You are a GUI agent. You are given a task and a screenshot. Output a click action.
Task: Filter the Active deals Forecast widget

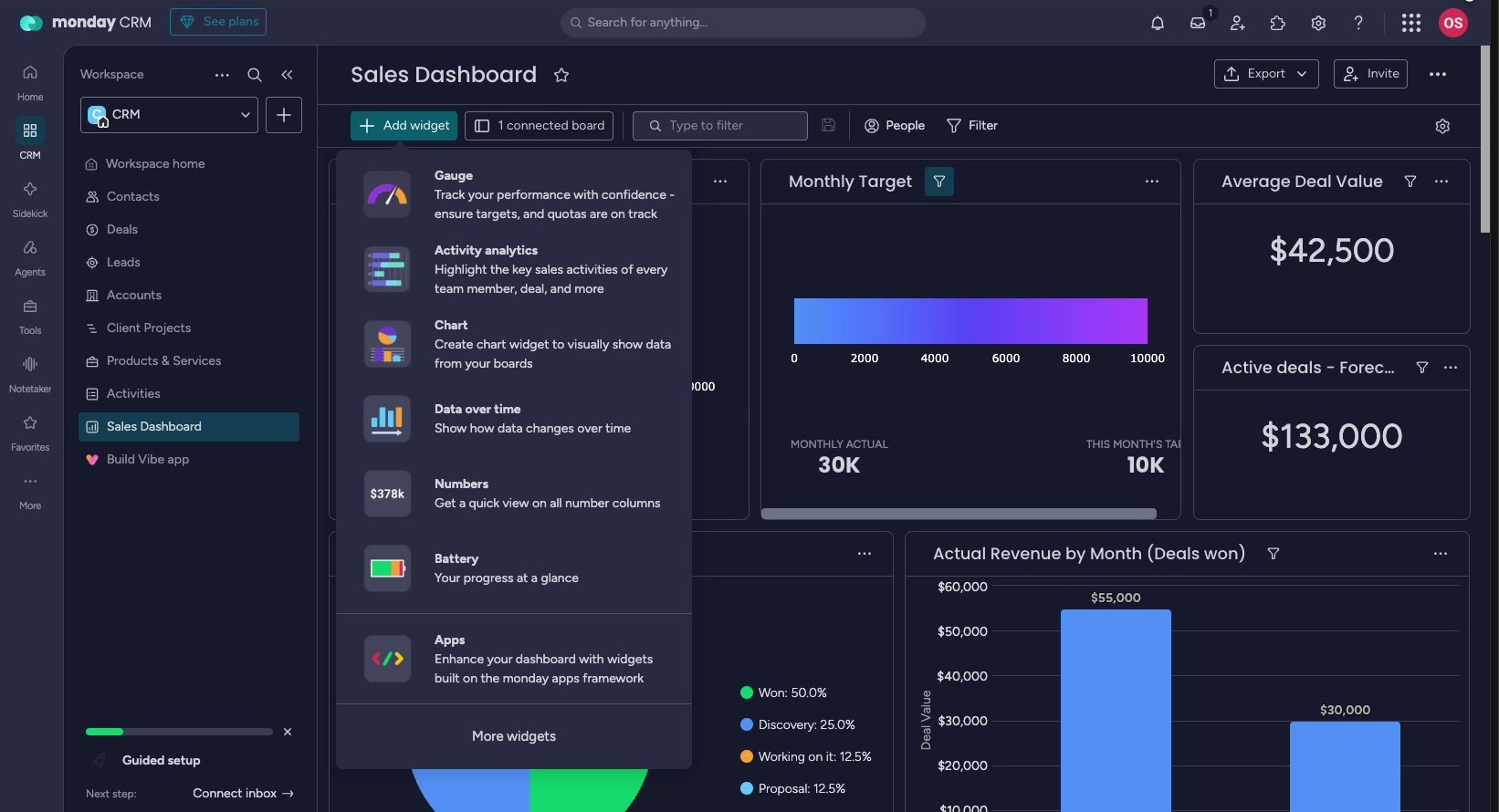tap(1422, 368)
